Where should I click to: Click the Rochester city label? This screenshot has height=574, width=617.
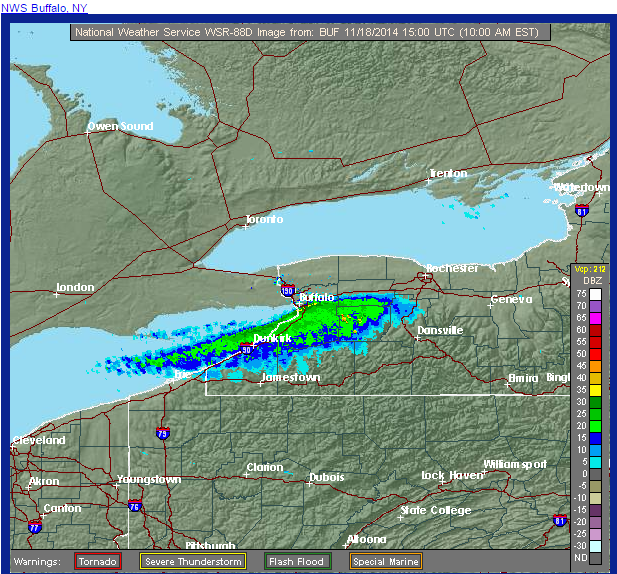(x=452, y=268)
